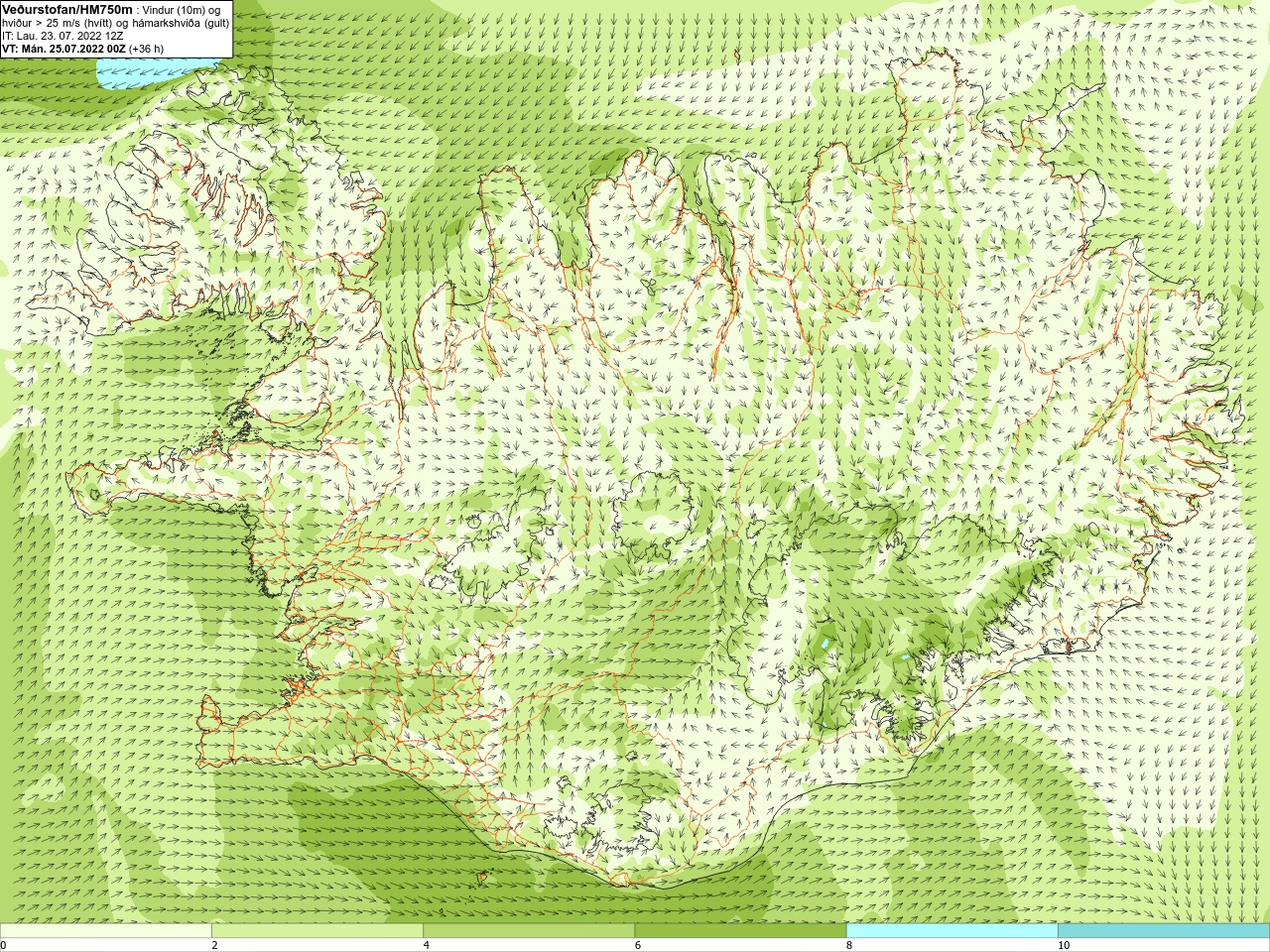Pick the pale yellow 0–2 scale swatch
The width and height of the screenshot is (1270, 952).
pos(105,931)
